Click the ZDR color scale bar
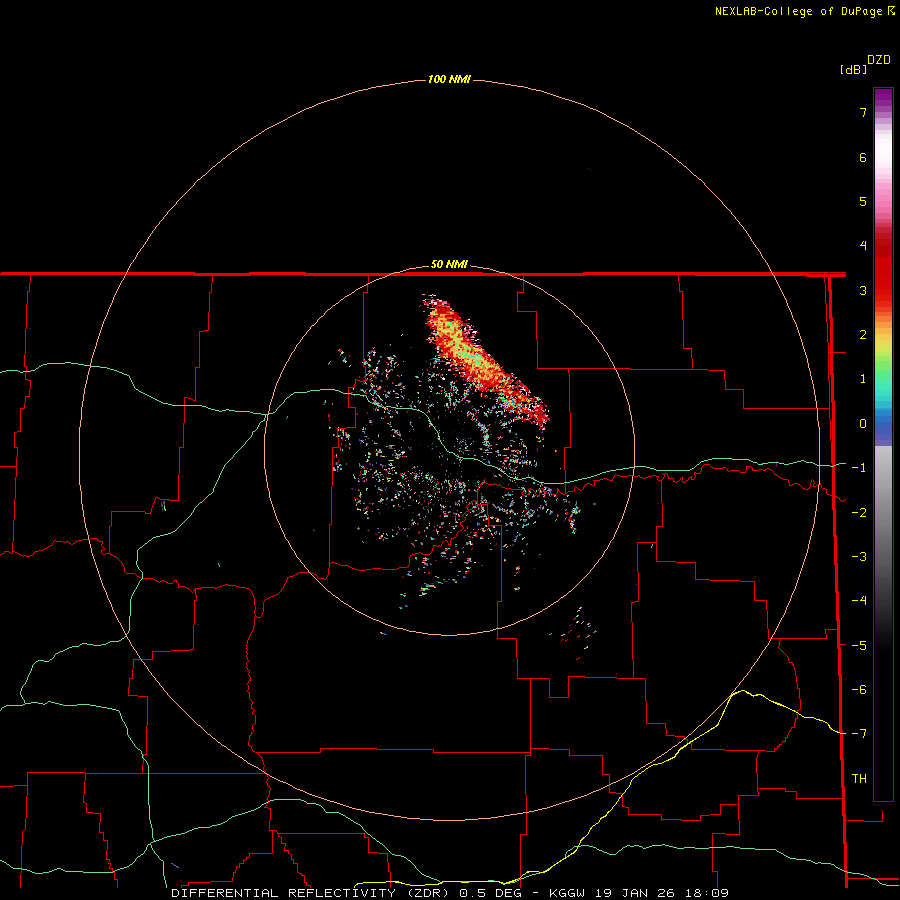This screenshot has height=900, width=900. pos(883,444)
